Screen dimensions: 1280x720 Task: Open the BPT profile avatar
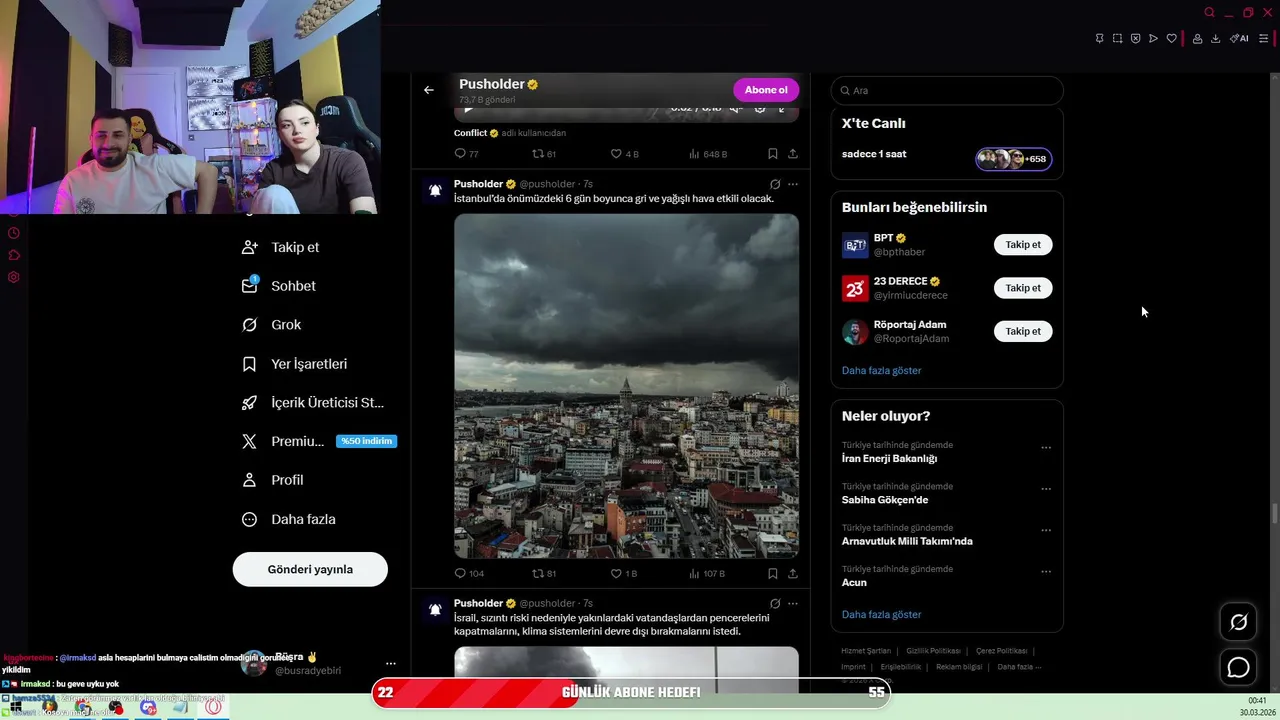click(855, 245)
